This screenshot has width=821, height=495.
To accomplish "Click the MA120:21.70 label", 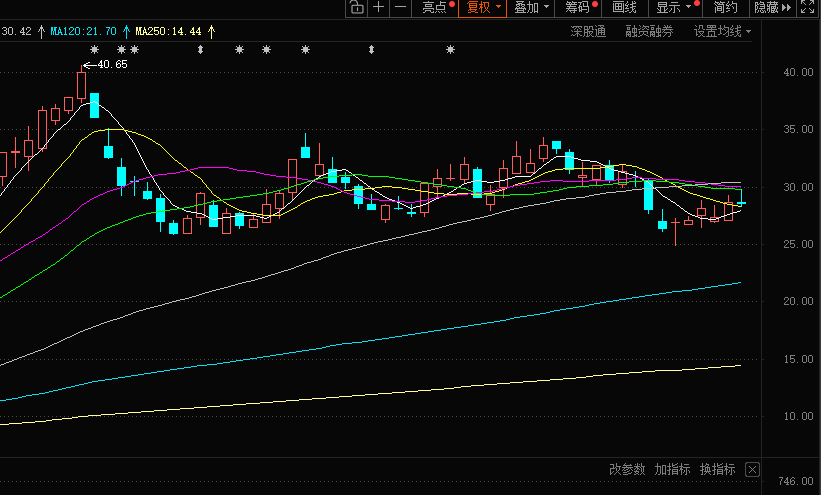I will 83,31.
